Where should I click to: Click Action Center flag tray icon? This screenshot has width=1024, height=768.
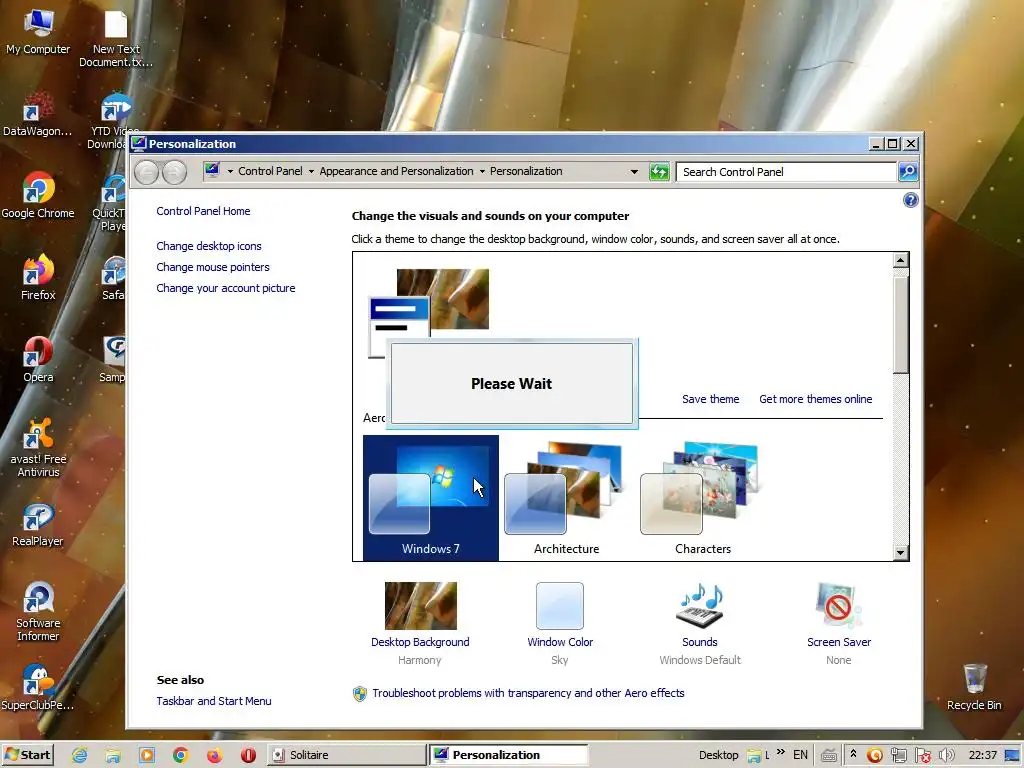coord(923,756)
